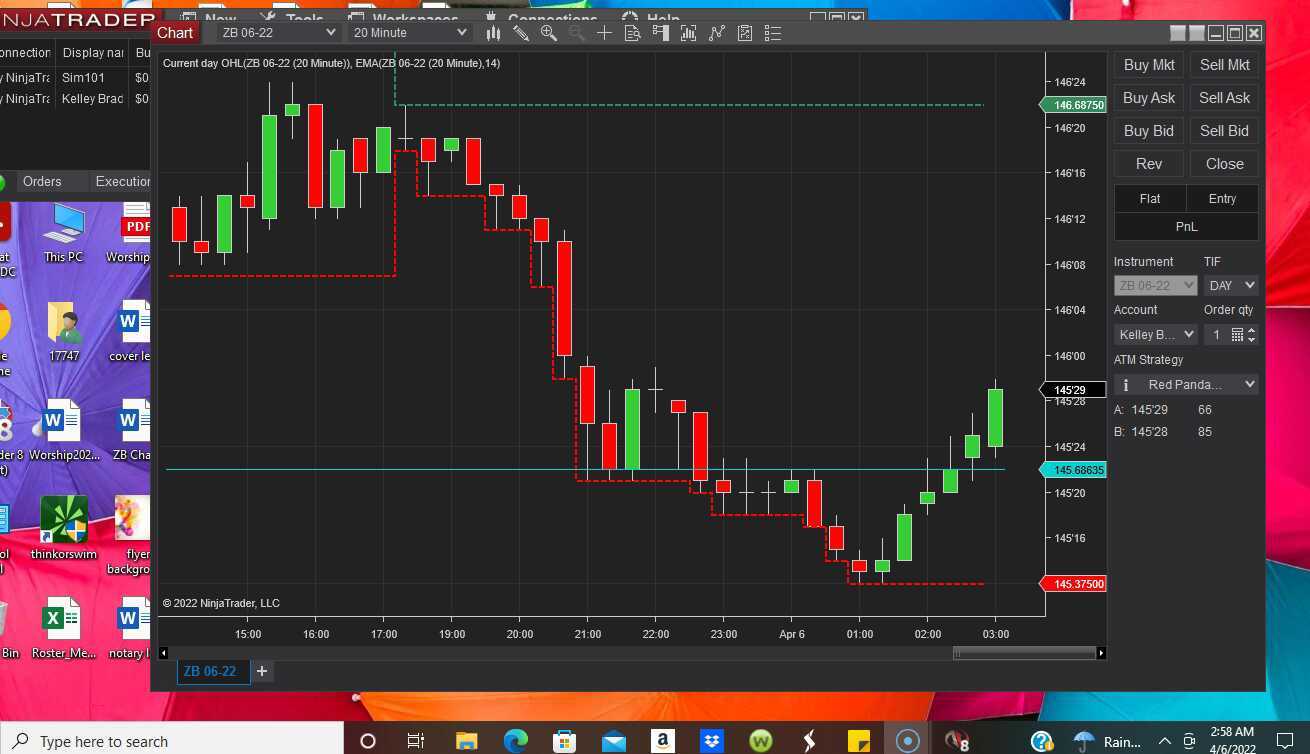Click the zoom in magnifier icon
Screen dimensions: 1310x754
coord(548,33)
